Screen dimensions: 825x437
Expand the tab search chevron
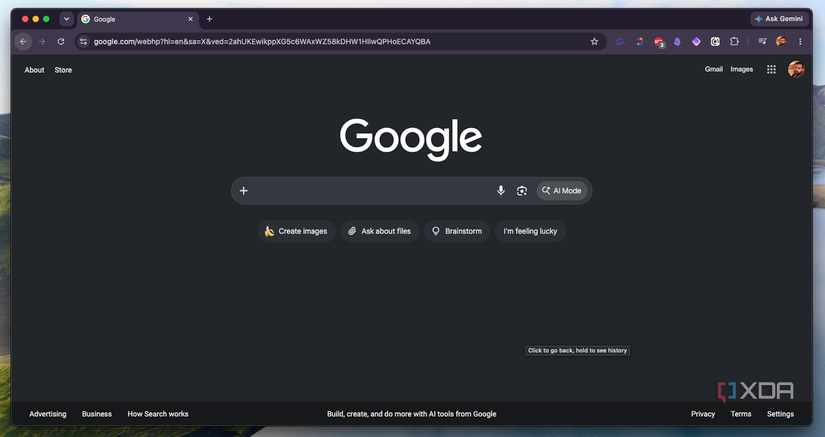pyautogui.click(x=66, y=19)
